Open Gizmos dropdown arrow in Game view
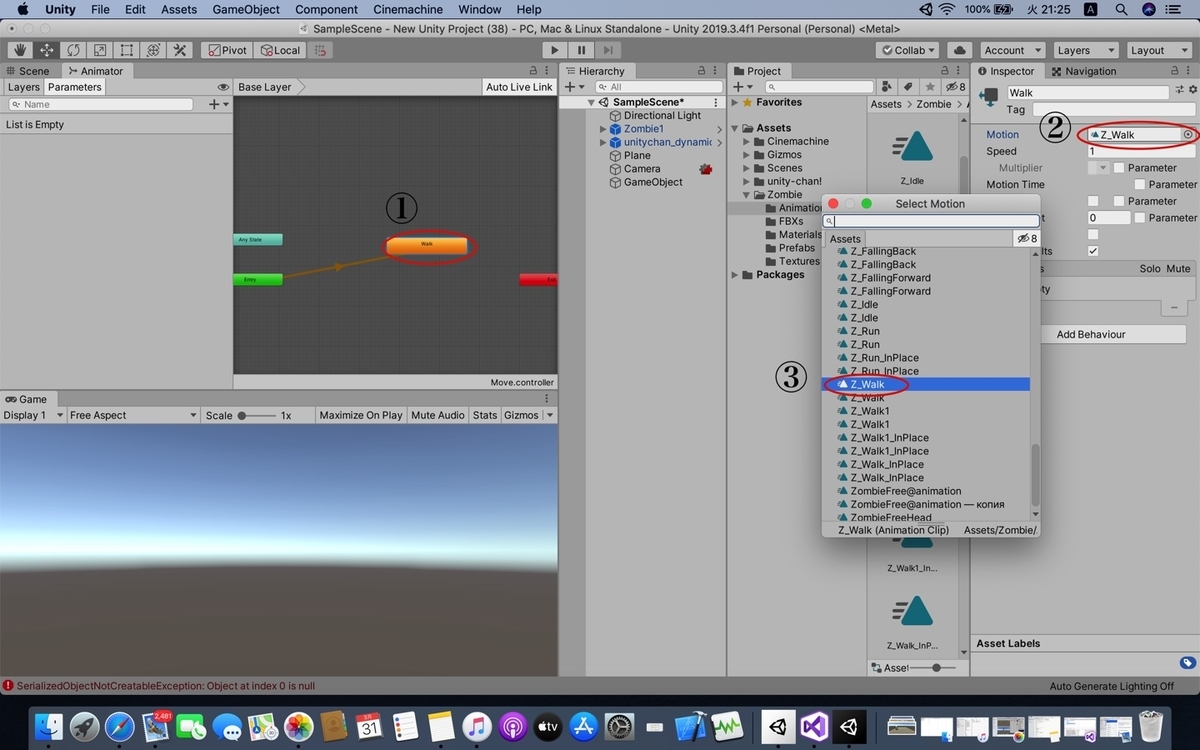 [x=550, y=415]
